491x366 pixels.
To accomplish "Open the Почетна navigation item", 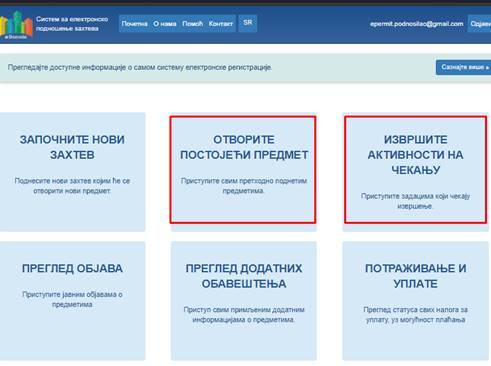I will click(134, 24).
